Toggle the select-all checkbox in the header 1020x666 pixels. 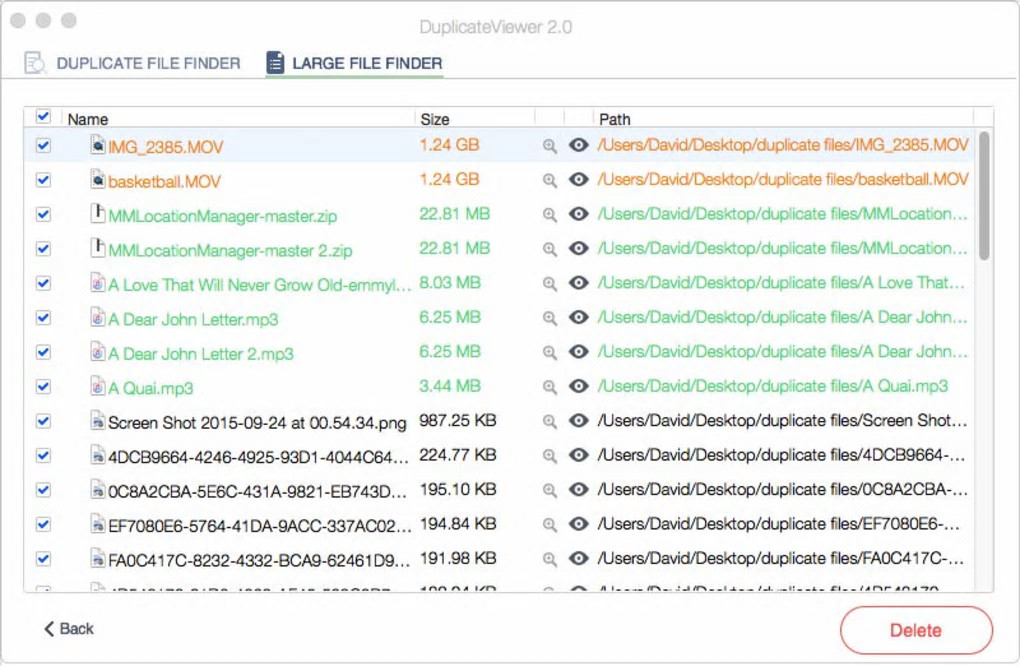point(43,117)
